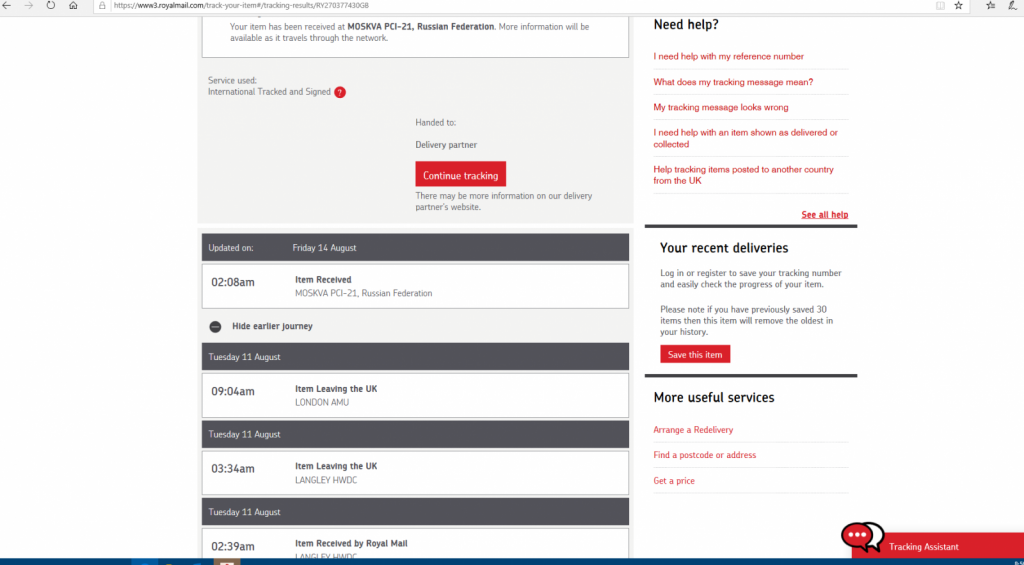Click the question mark help icon
This screenshot has height=565, width=1024.
click(x=340, y=92)
